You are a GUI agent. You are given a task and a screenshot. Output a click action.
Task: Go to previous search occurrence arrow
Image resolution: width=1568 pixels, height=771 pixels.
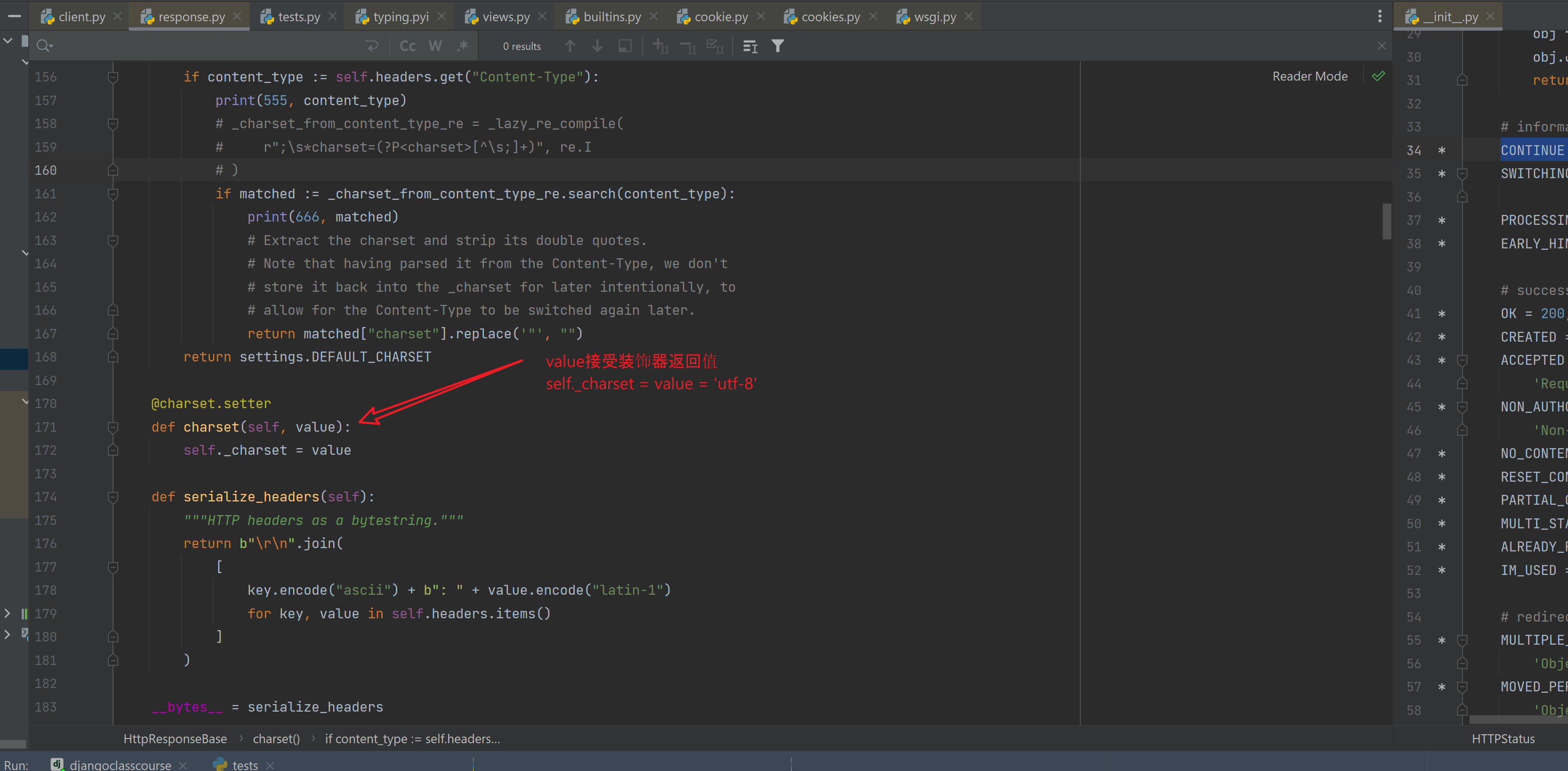pos(570,46)
